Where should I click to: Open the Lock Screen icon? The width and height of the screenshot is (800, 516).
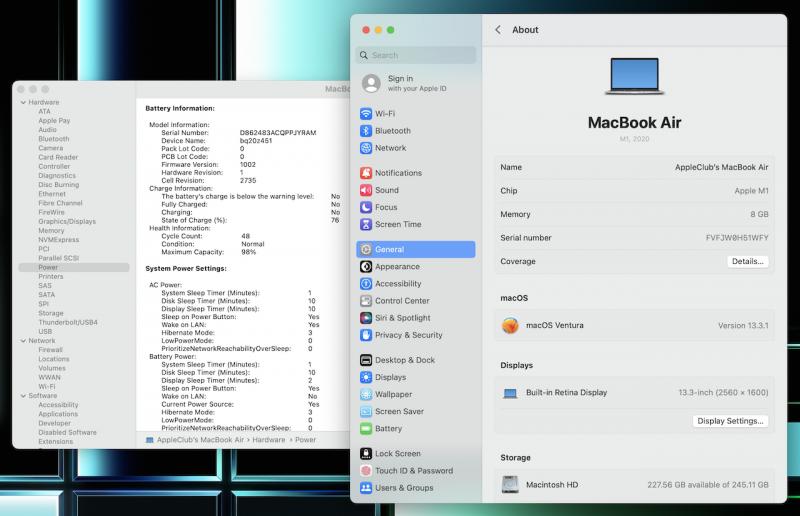(x=366, y=453)
